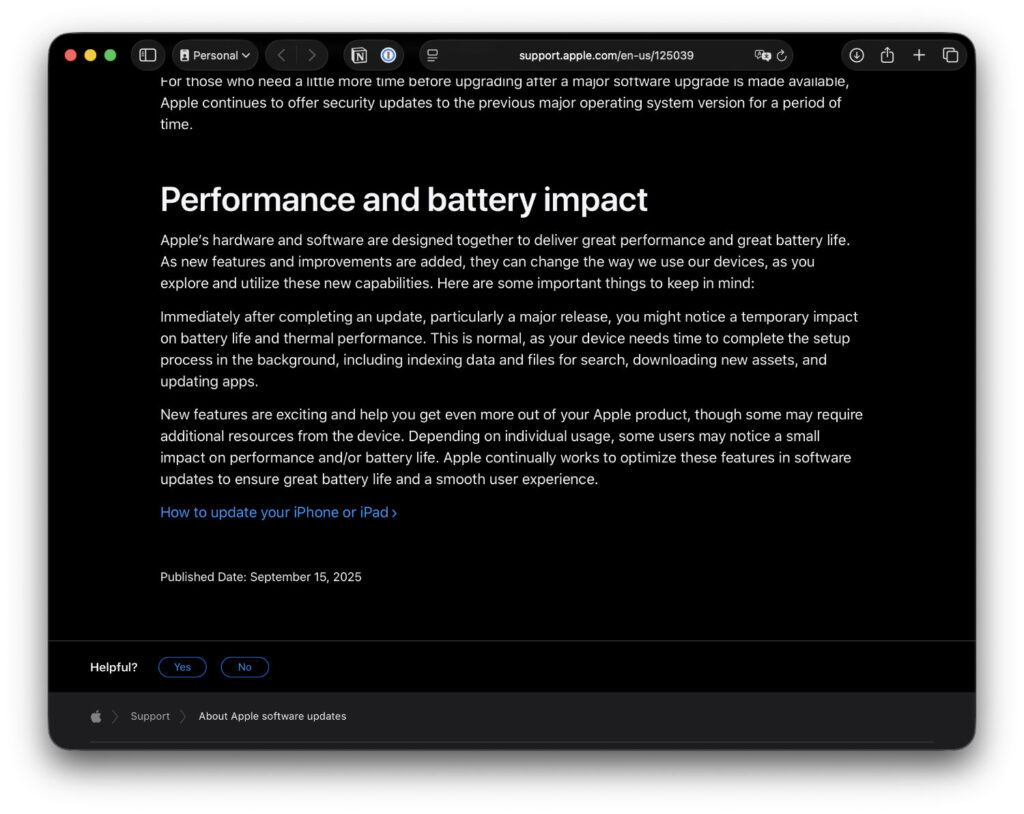
Task: Open the Share menu
Action: pos(887,55)
